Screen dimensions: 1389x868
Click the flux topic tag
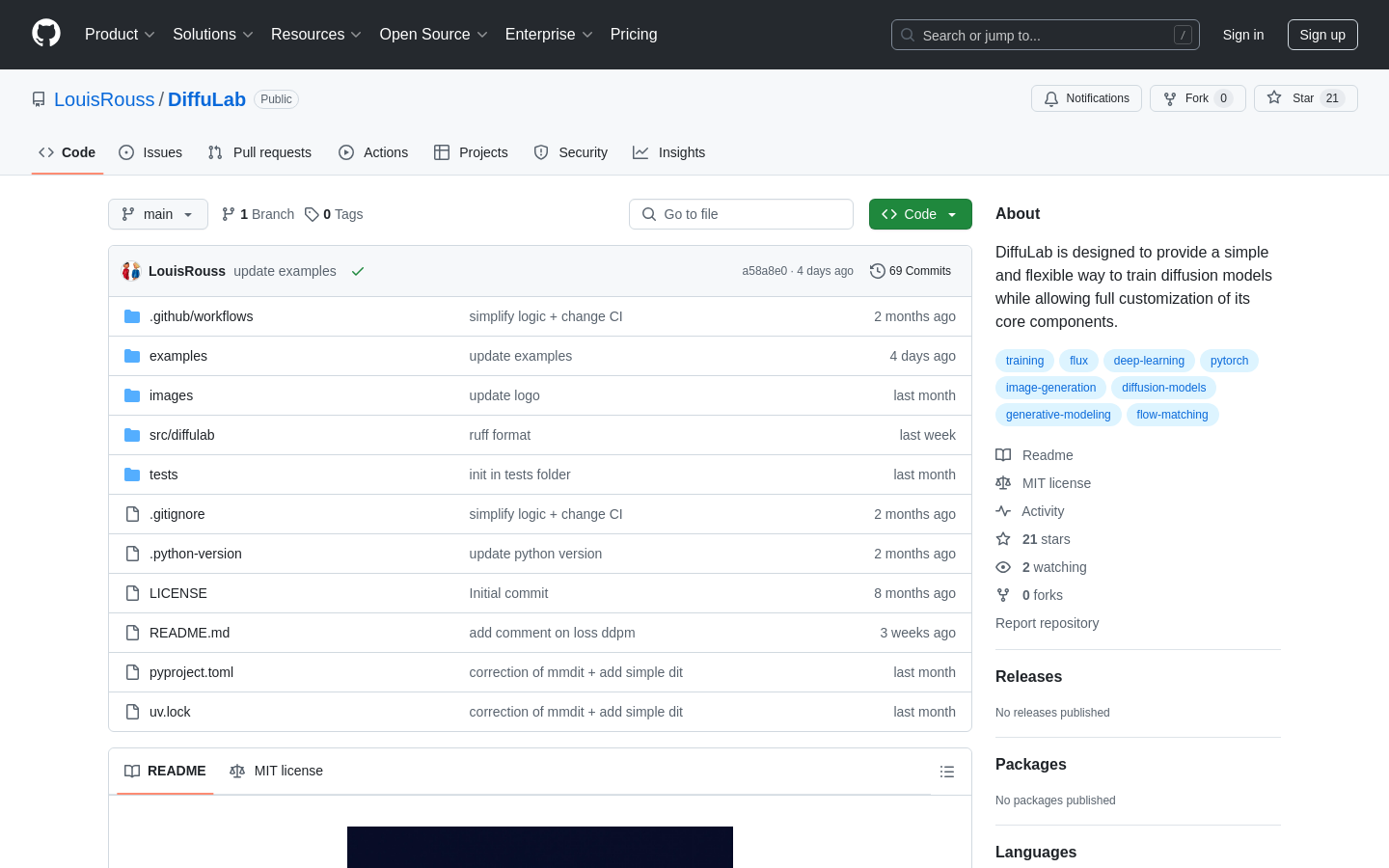click(x=1078, y=361)
